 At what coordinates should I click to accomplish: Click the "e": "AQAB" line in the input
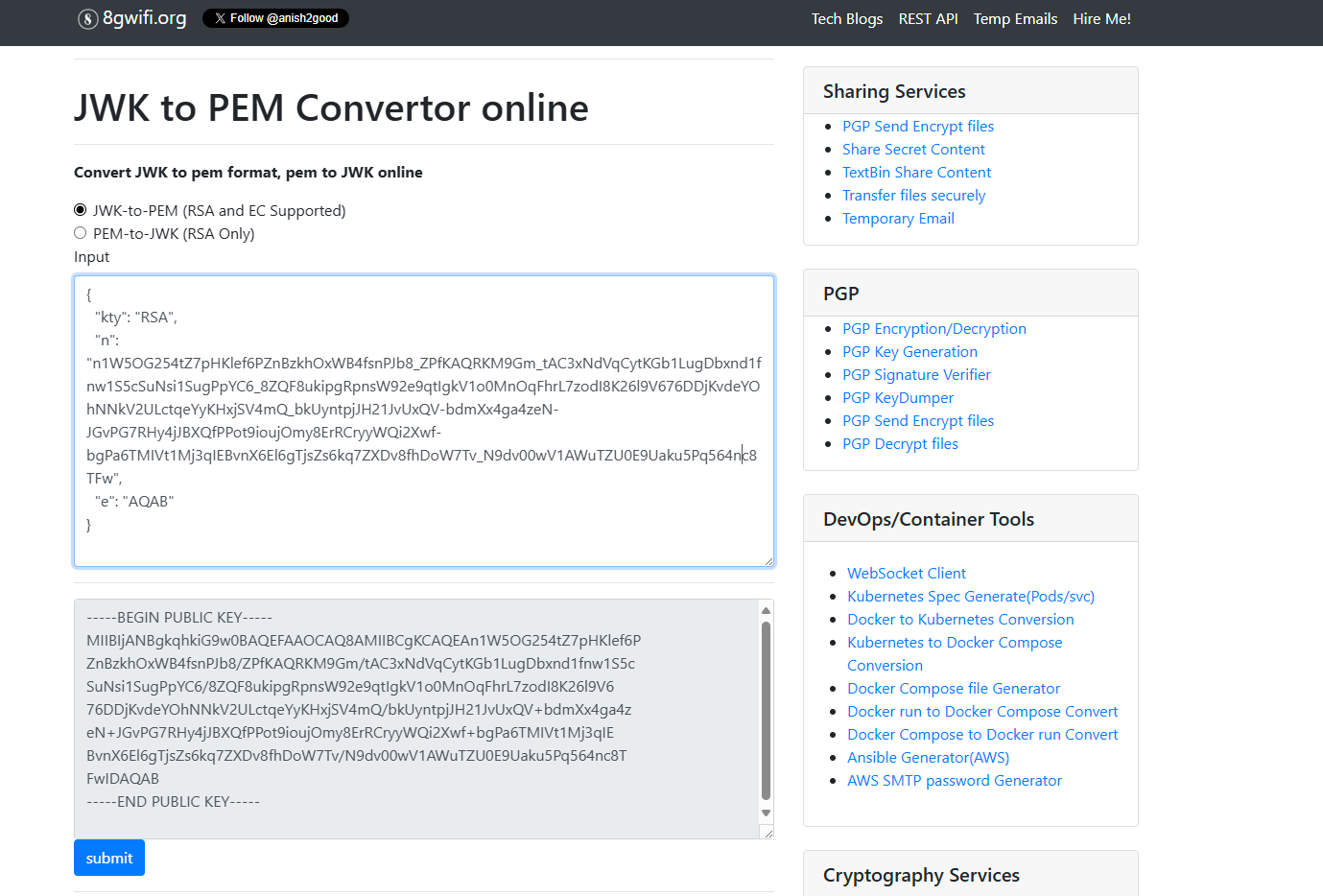coord(134,502)
